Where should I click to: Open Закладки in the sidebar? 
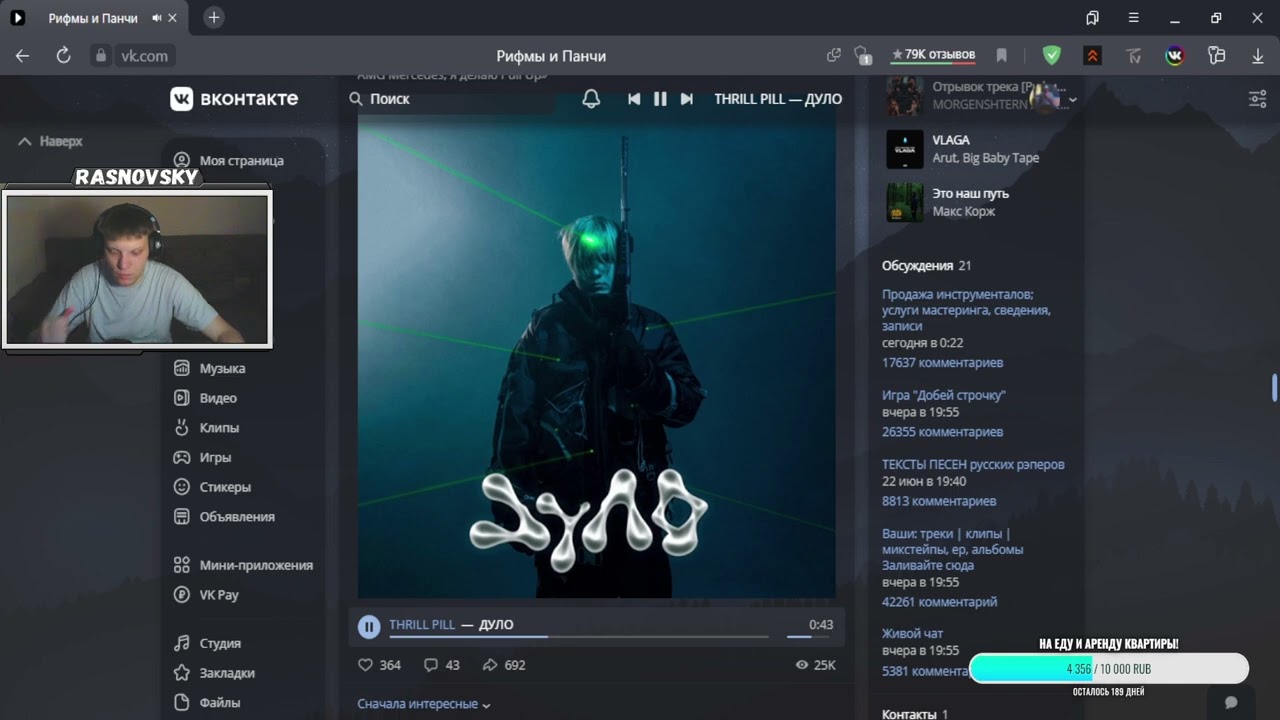[214, 673]
